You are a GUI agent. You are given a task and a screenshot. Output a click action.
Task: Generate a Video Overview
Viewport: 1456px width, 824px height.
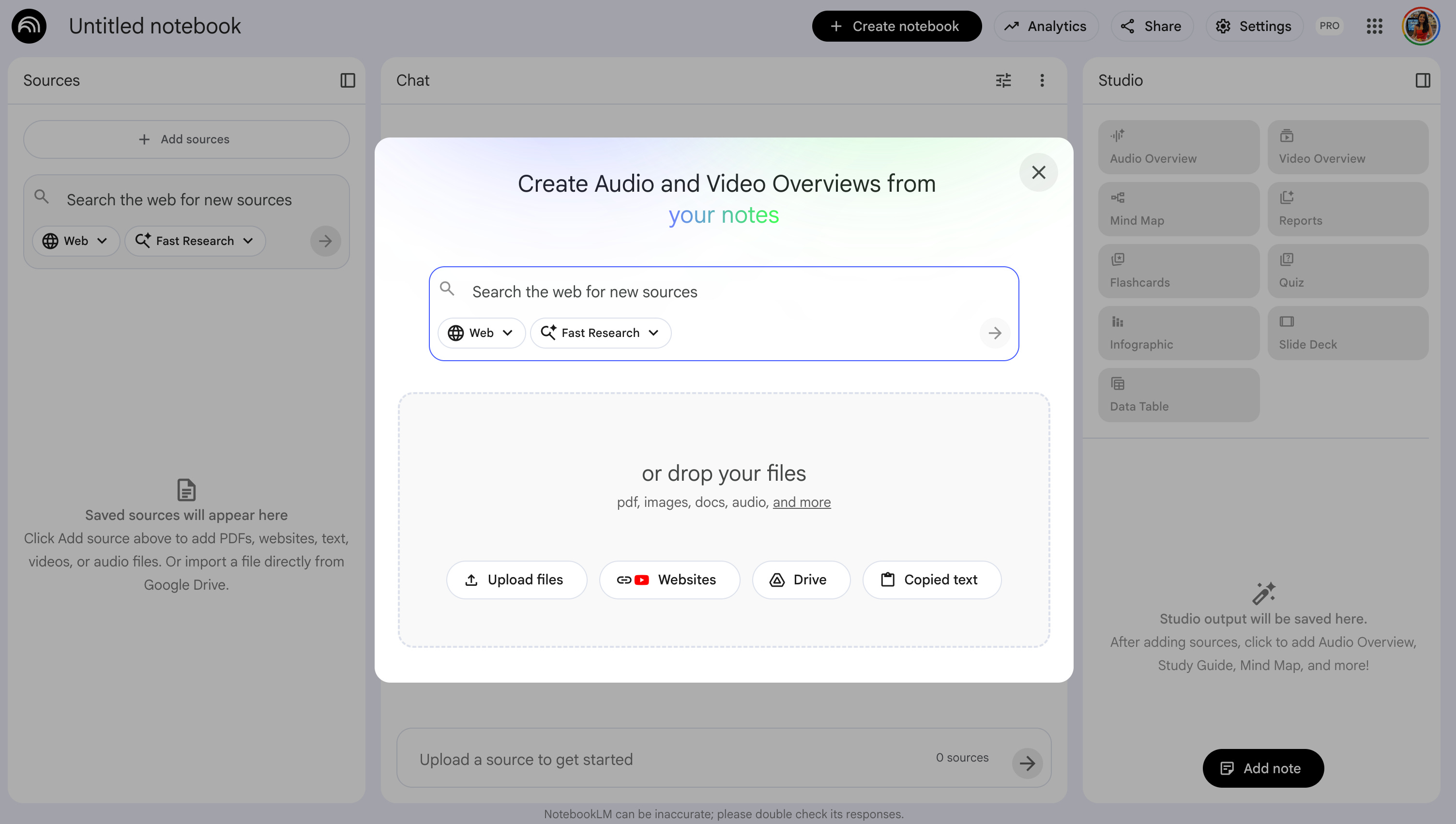tap(1348, 147)
